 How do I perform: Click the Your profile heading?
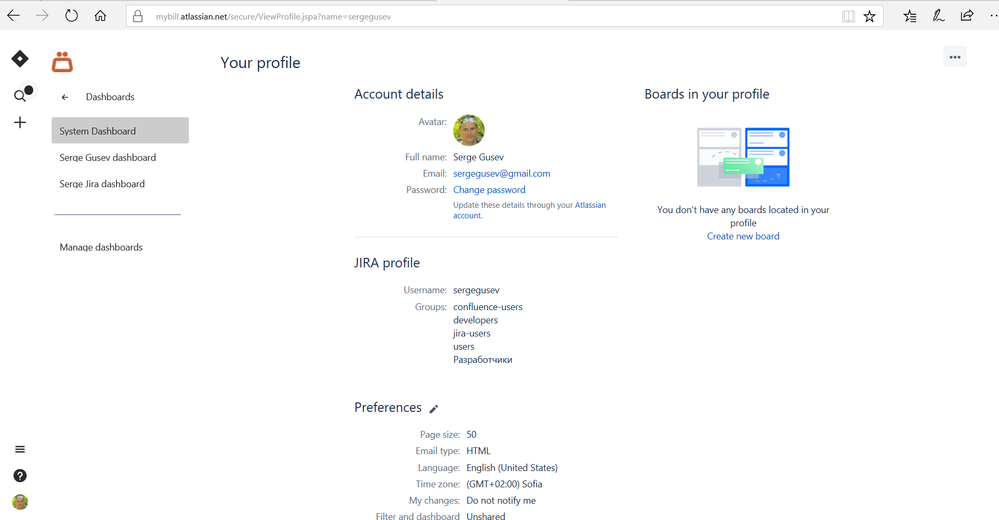pos(260,62)
